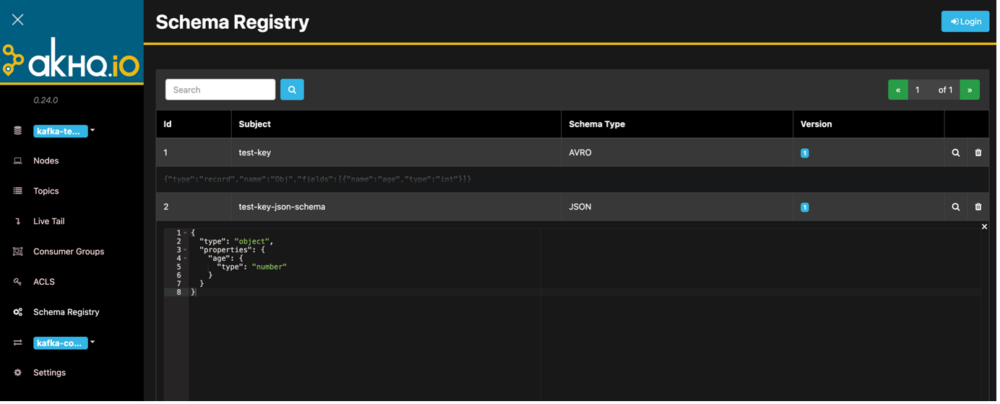The image size is (1000, 404).
Task: Go to the previous page of schemas
Action: coord(898,90)
